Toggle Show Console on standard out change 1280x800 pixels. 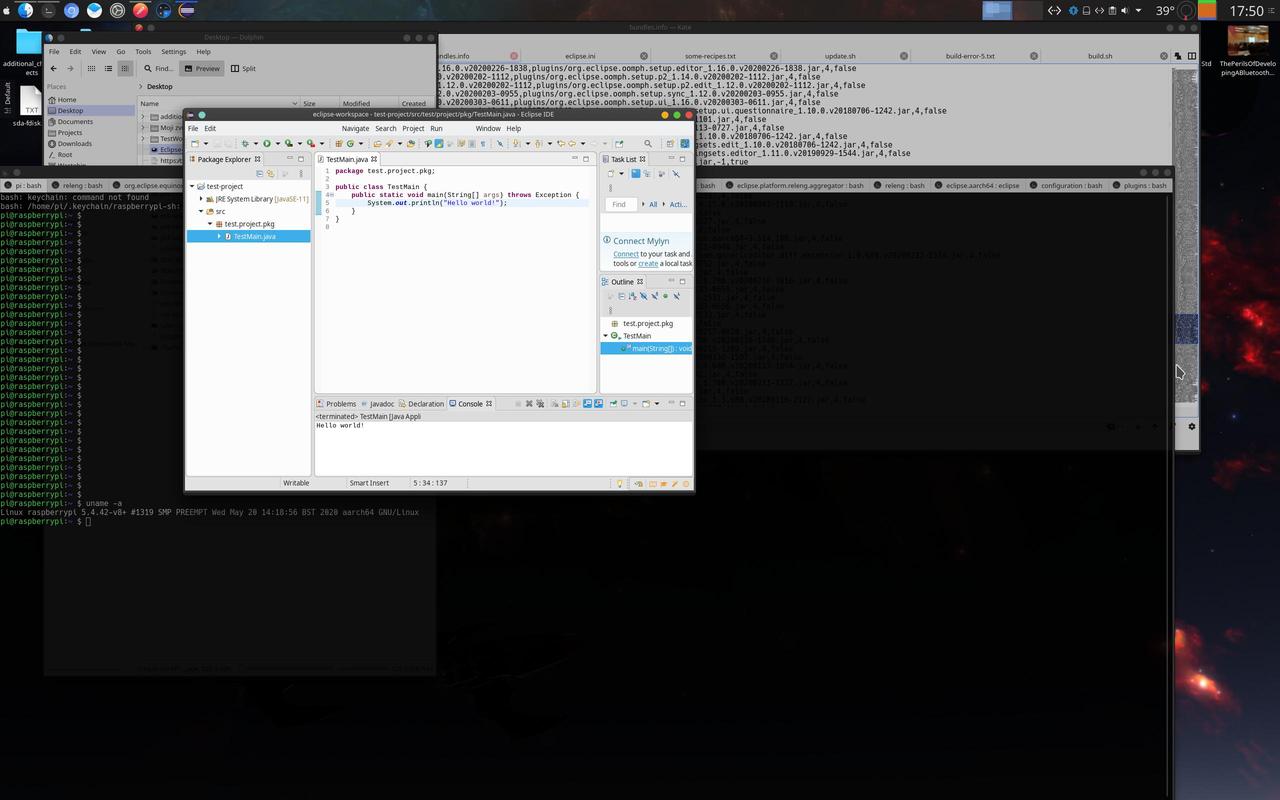pyautogui.click(x=588, y=403)
